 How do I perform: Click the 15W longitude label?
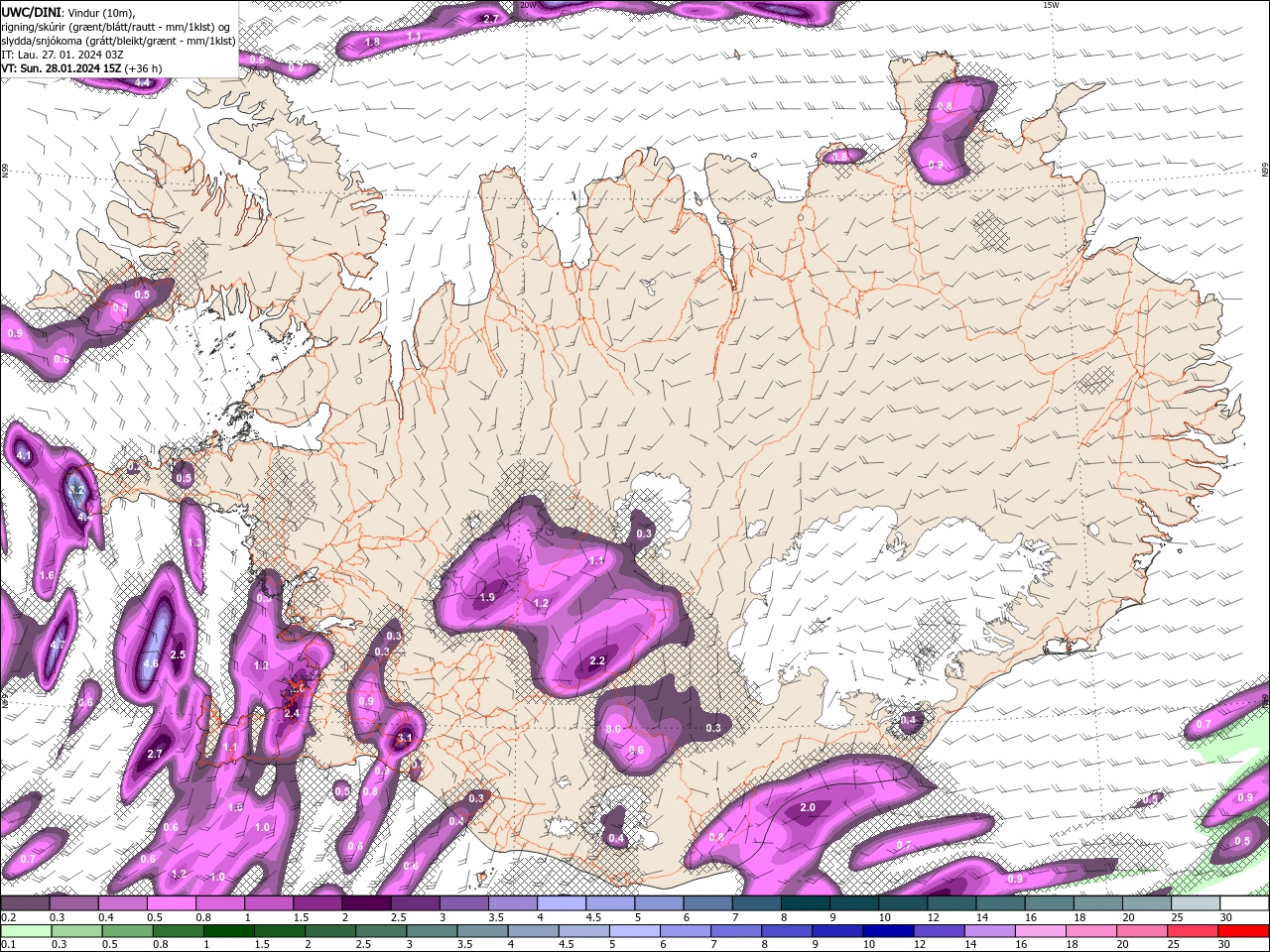(1052, 5)
